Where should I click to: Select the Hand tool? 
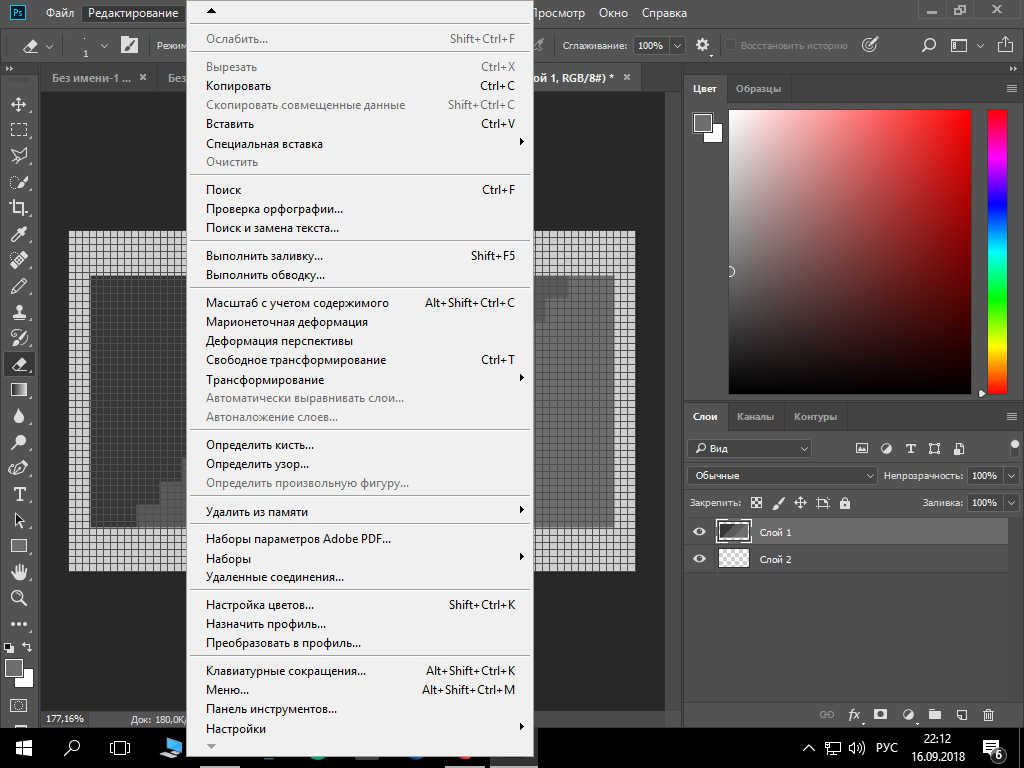click(x=18, y=572)
